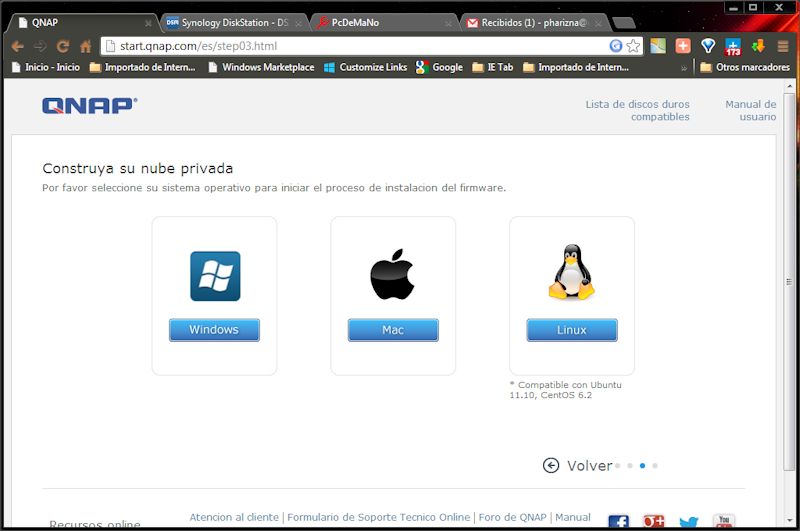Open Windows Marketplace bookmark

pyautogui.click(x=262, y=67)
